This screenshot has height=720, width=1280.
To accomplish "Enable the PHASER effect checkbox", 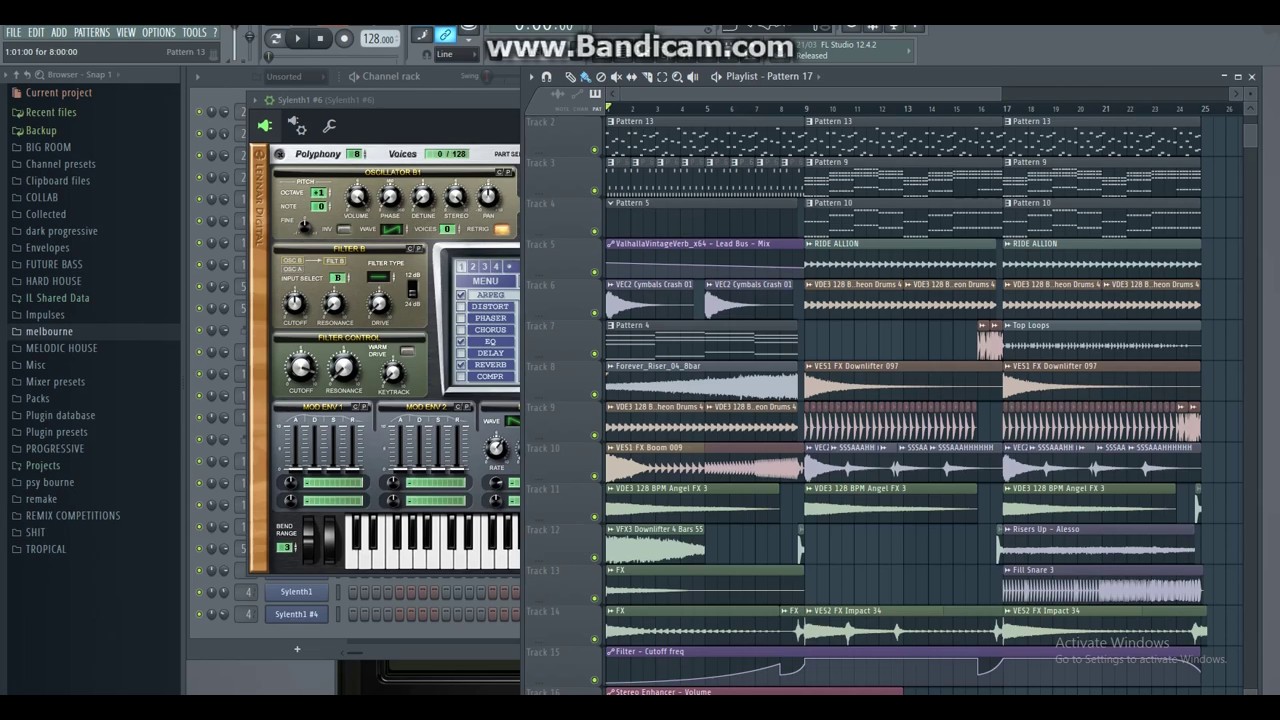I will [x=461, y=318].
